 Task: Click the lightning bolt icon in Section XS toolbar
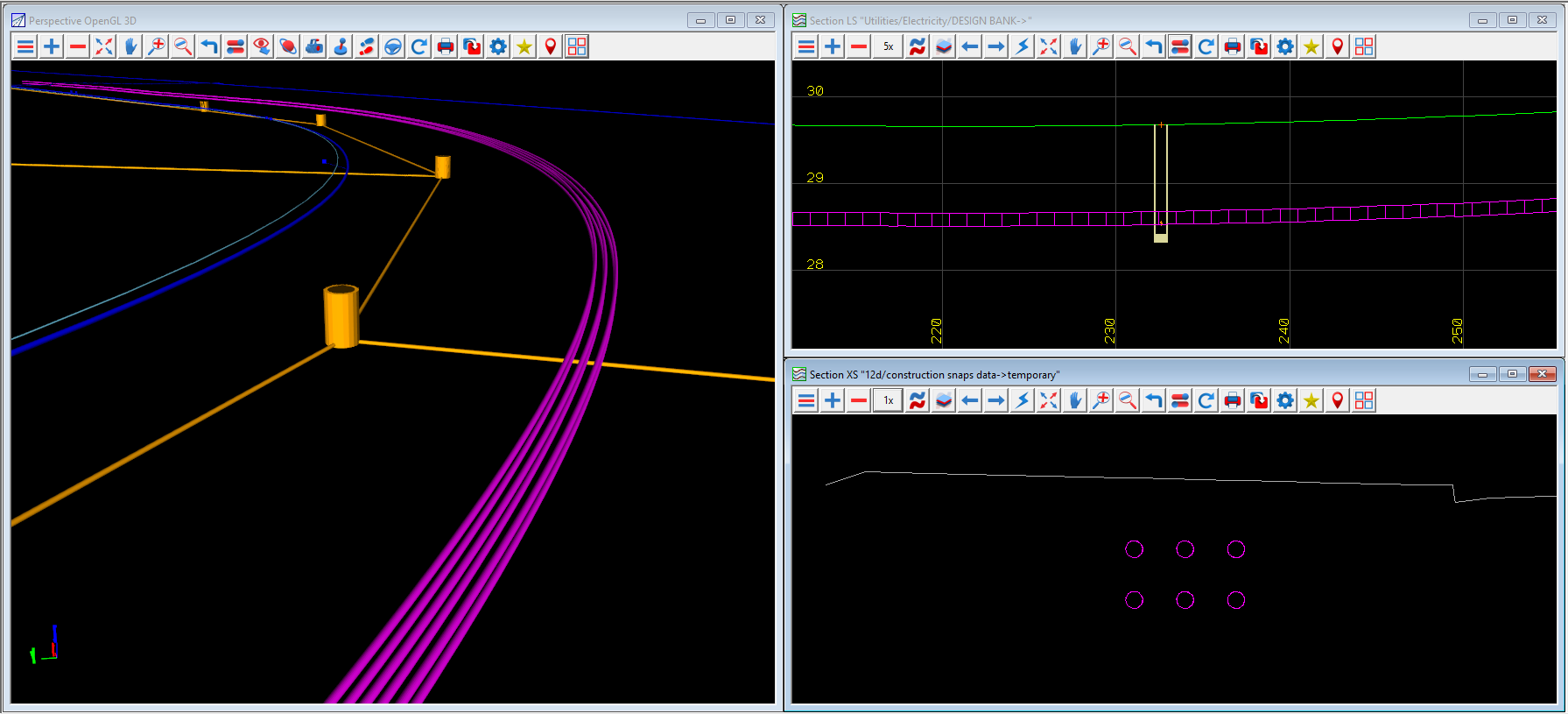pyautogui.click(x=1023, y=400)
